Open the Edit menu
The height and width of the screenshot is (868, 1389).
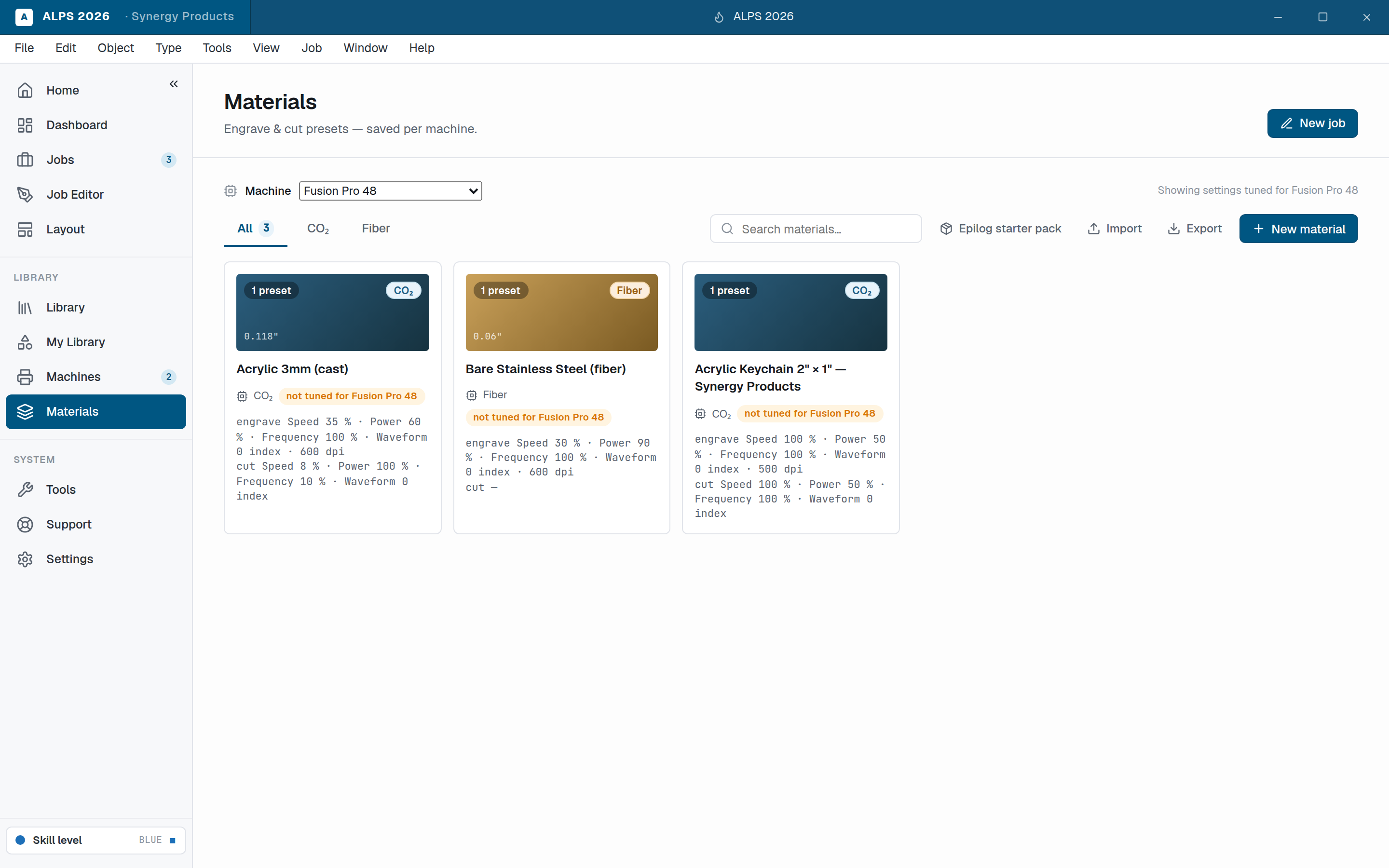(66, 48)
